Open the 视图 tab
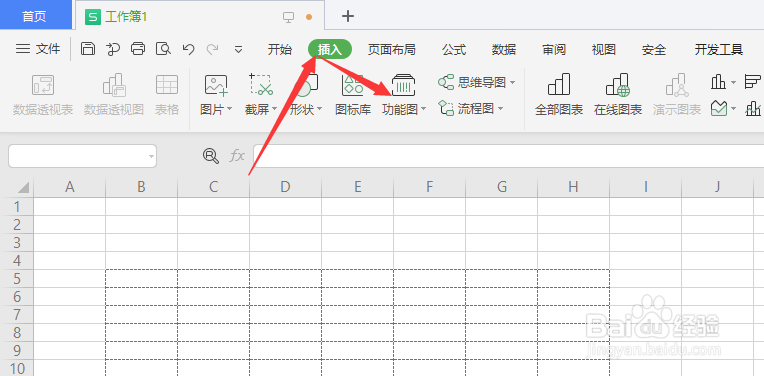 [604, 49]
